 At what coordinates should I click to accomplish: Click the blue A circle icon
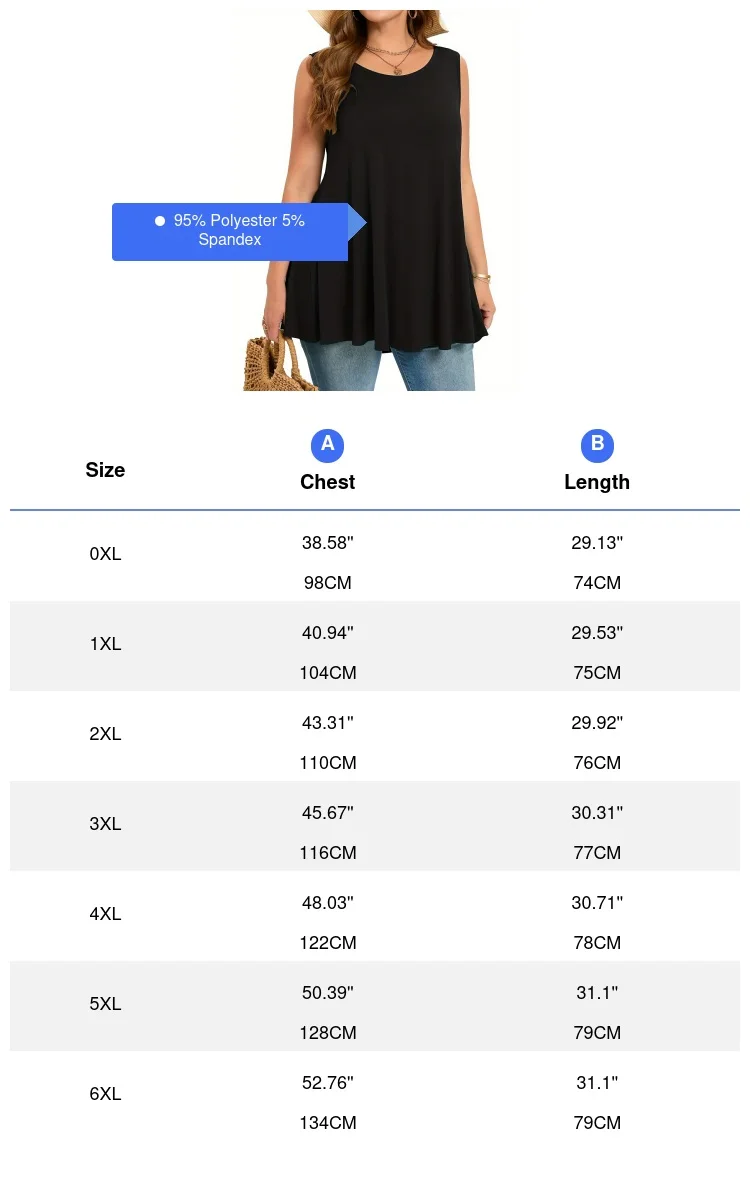(x=327, y=445)
